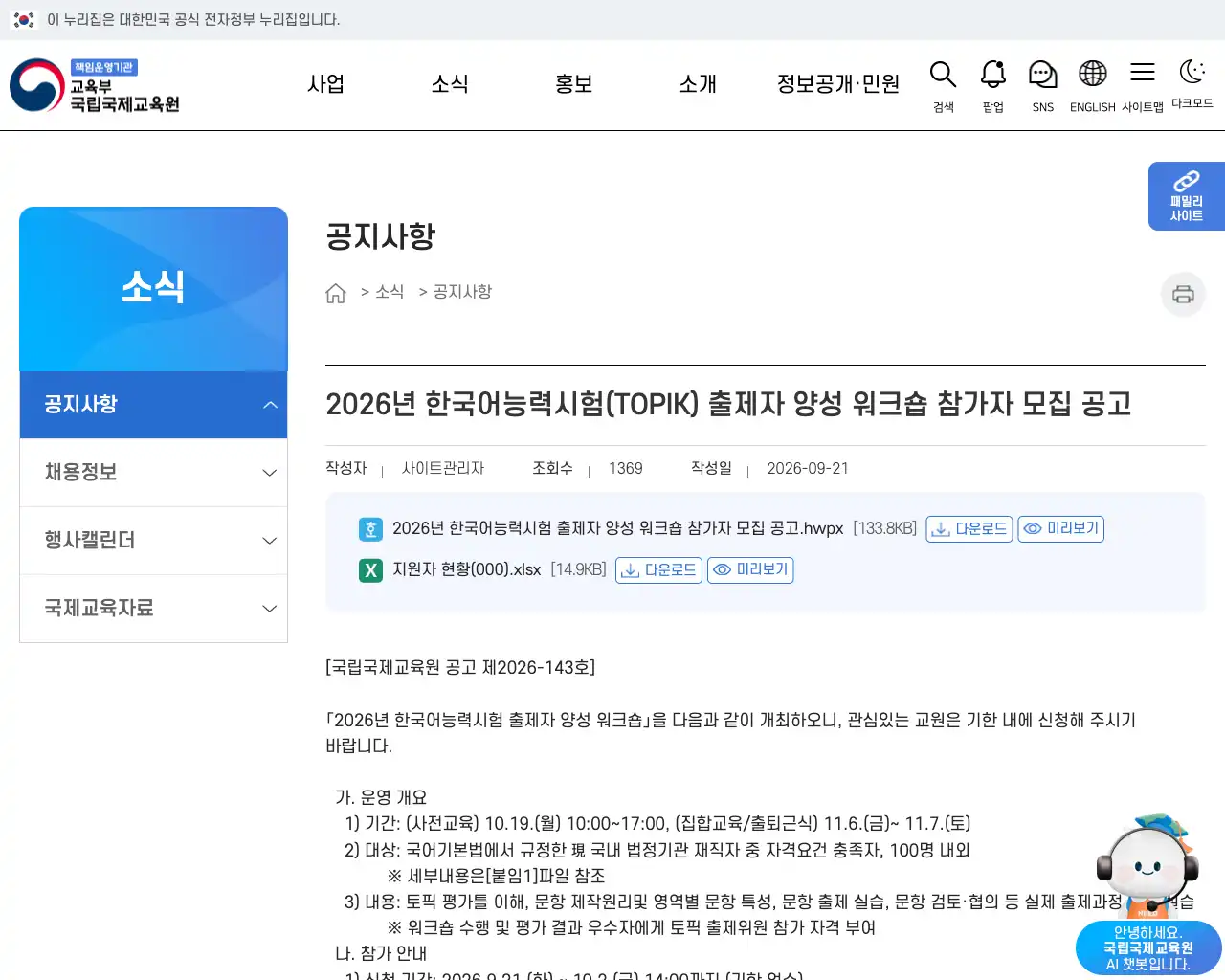Expand the 채용정보 sidebar chevron
This screenshot has height=980, width=1225.
270,473
